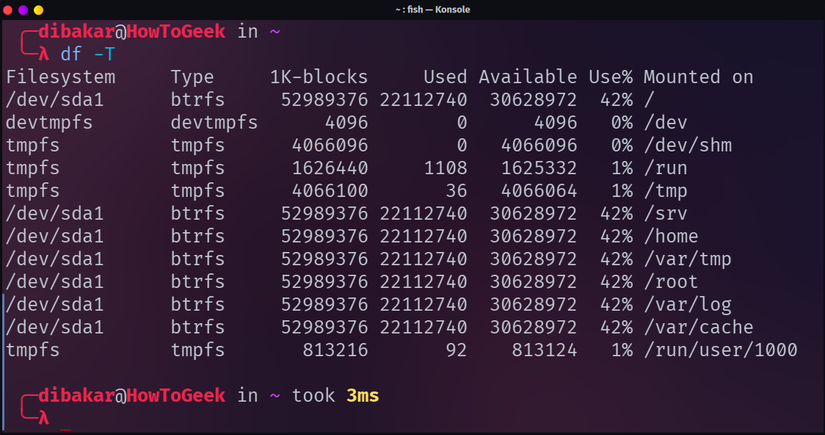Click the '1108' used value
Image resolution: width=825 pixels, height=435 pixels.
point(445,168)
